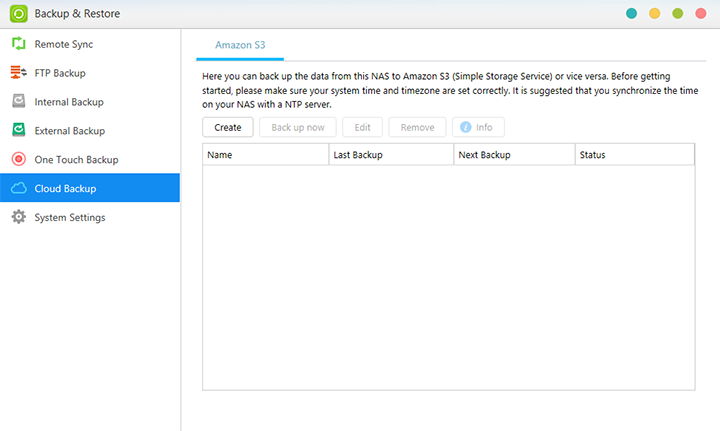720x431 pixels.
Task: Click the Cloud Backup cloud icon
Action: (x=18, y=188)
